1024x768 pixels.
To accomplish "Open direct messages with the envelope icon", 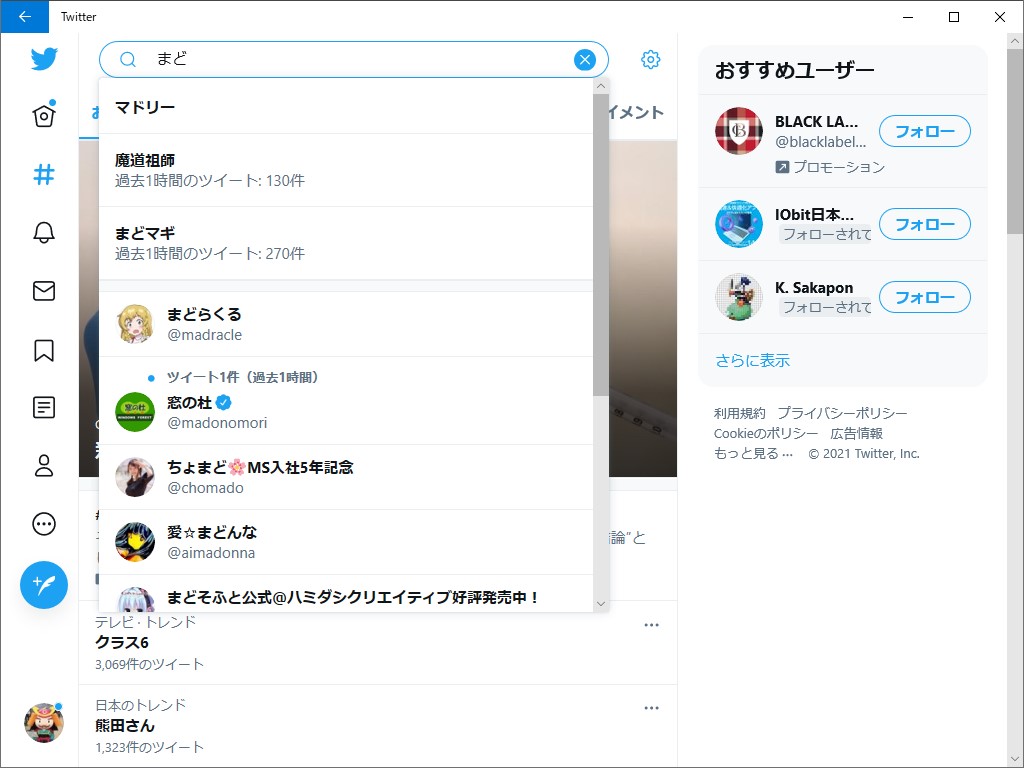I will pyautogui.click(x=43, y=291).
